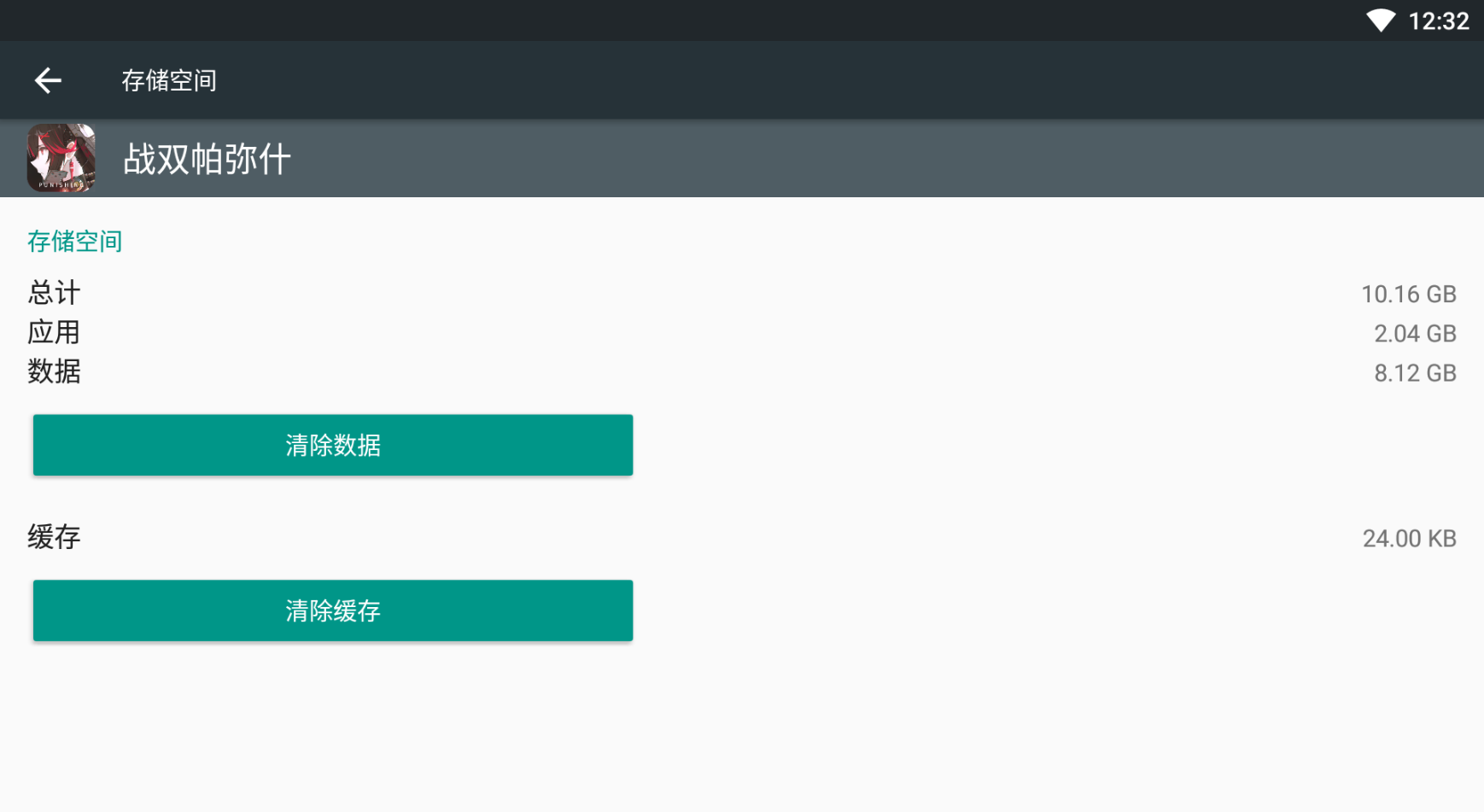Viewport: 1484px width, 812px height.
Task: Click the 12:32 clock in status bar
Action: (x=1439, y=20)
